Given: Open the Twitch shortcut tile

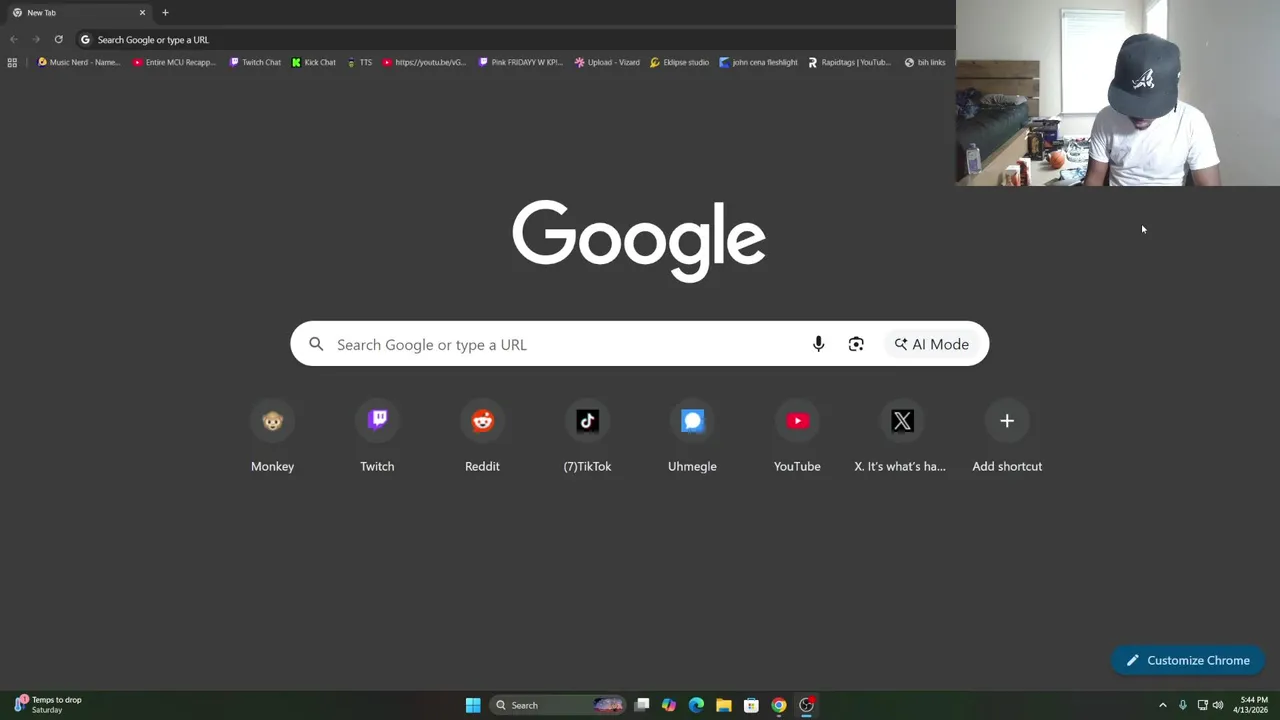Looking at the screenshot, I should [377, 438].
